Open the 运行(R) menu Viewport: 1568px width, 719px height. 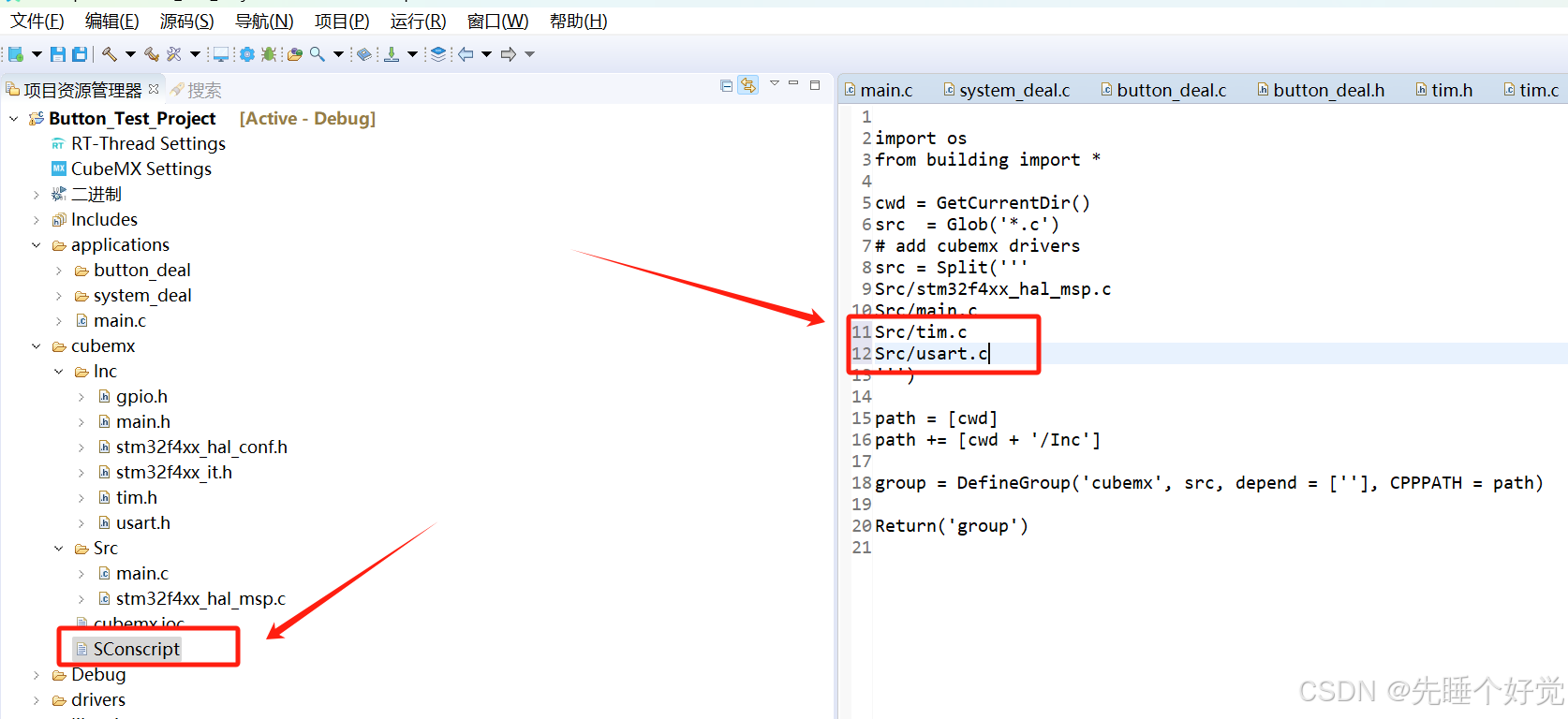(418, 21)
